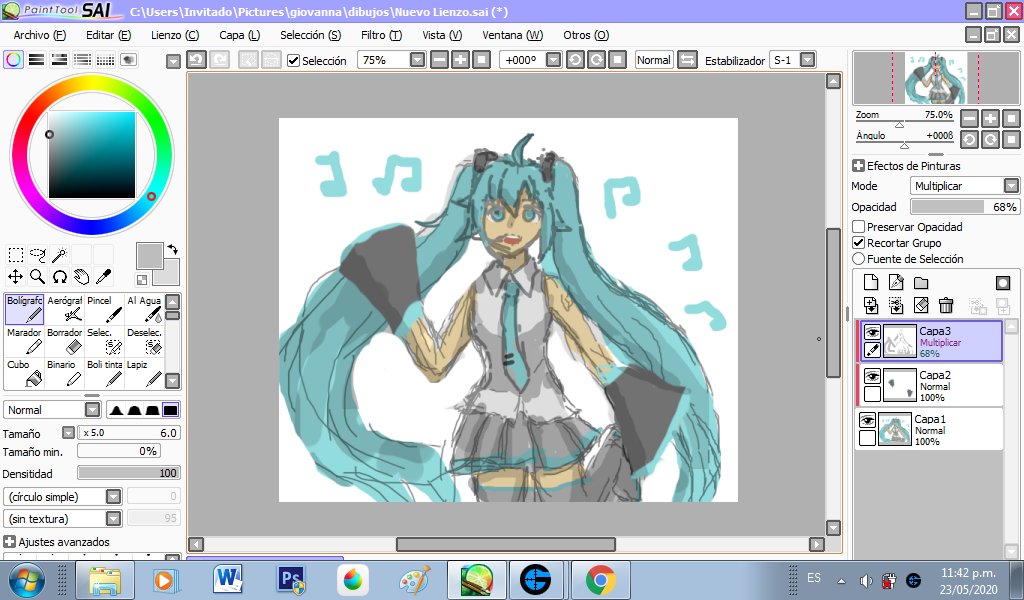The image size is (1024, 600).
Task: Select Fuente de Selección option
Action: point(859,259)
